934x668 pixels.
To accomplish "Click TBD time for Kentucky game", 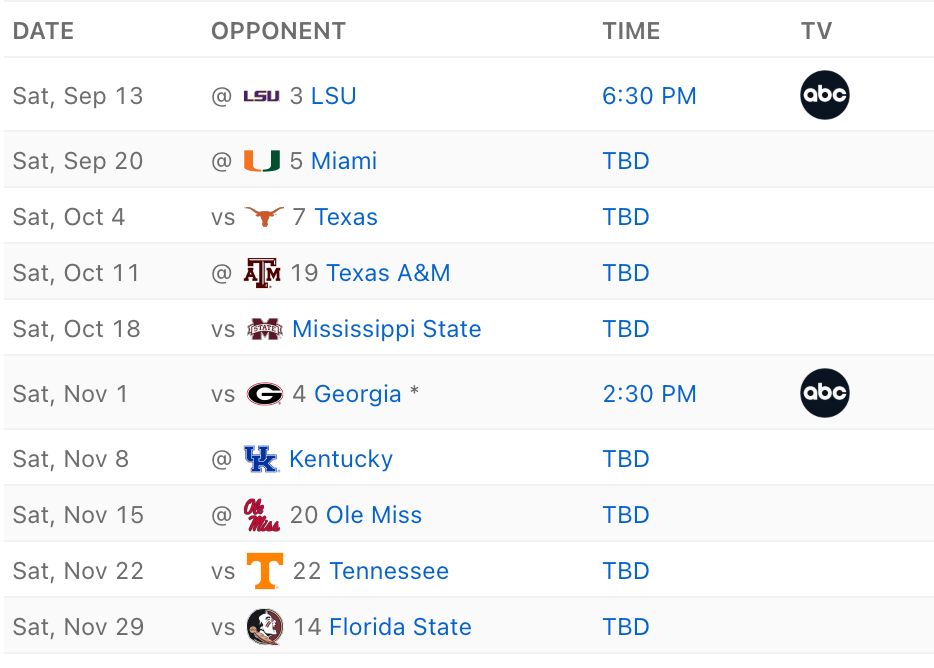I will pos(626,459).
